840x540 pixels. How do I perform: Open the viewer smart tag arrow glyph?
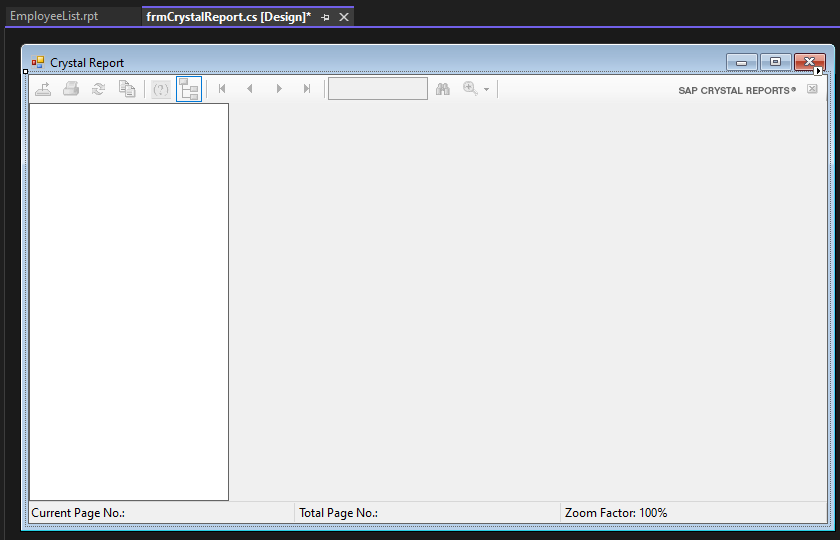(x=818, y=71)
